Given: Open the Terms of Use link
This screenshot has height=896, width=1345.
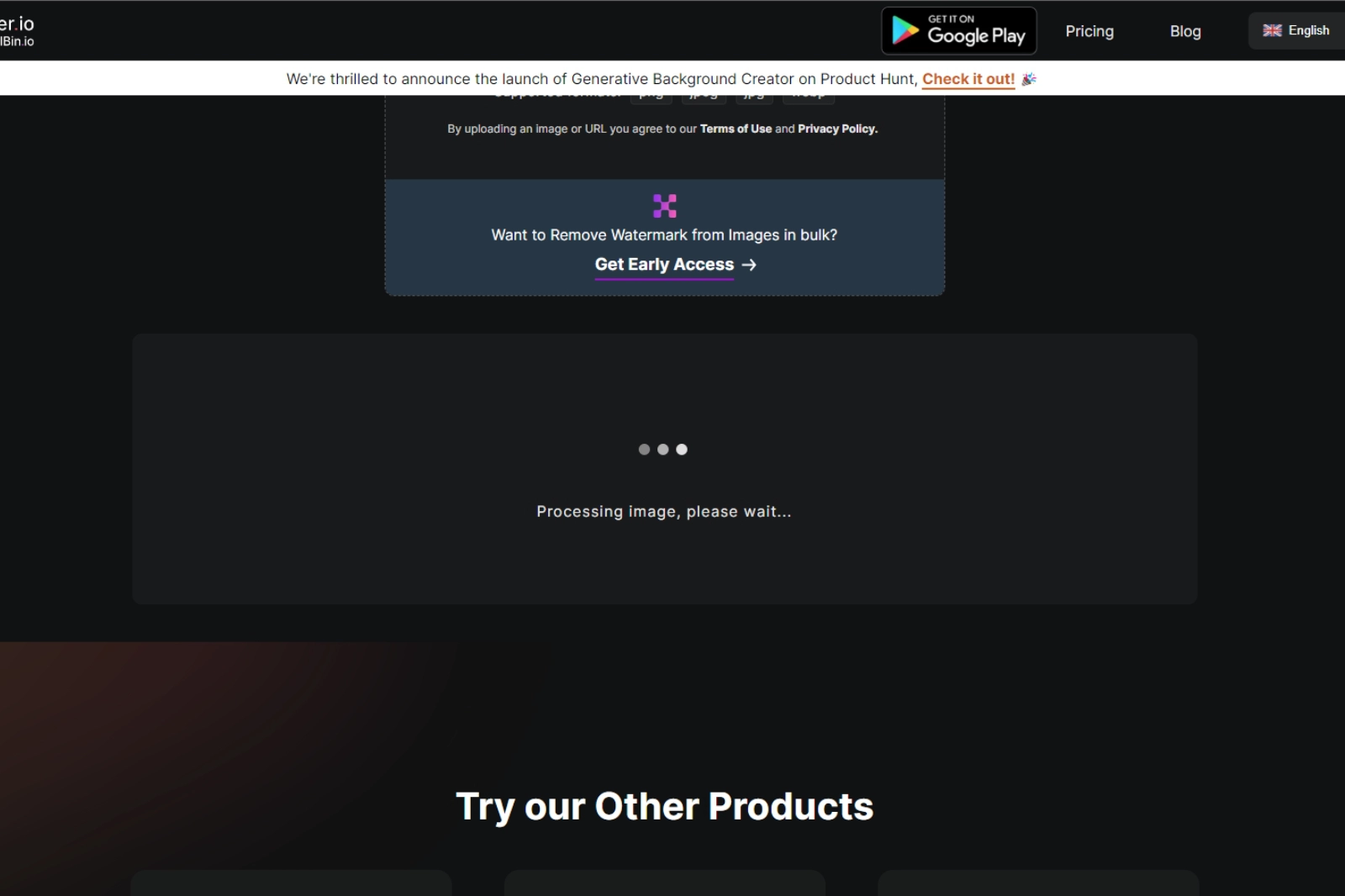Looking at the screenshot, I should [736, 129].
